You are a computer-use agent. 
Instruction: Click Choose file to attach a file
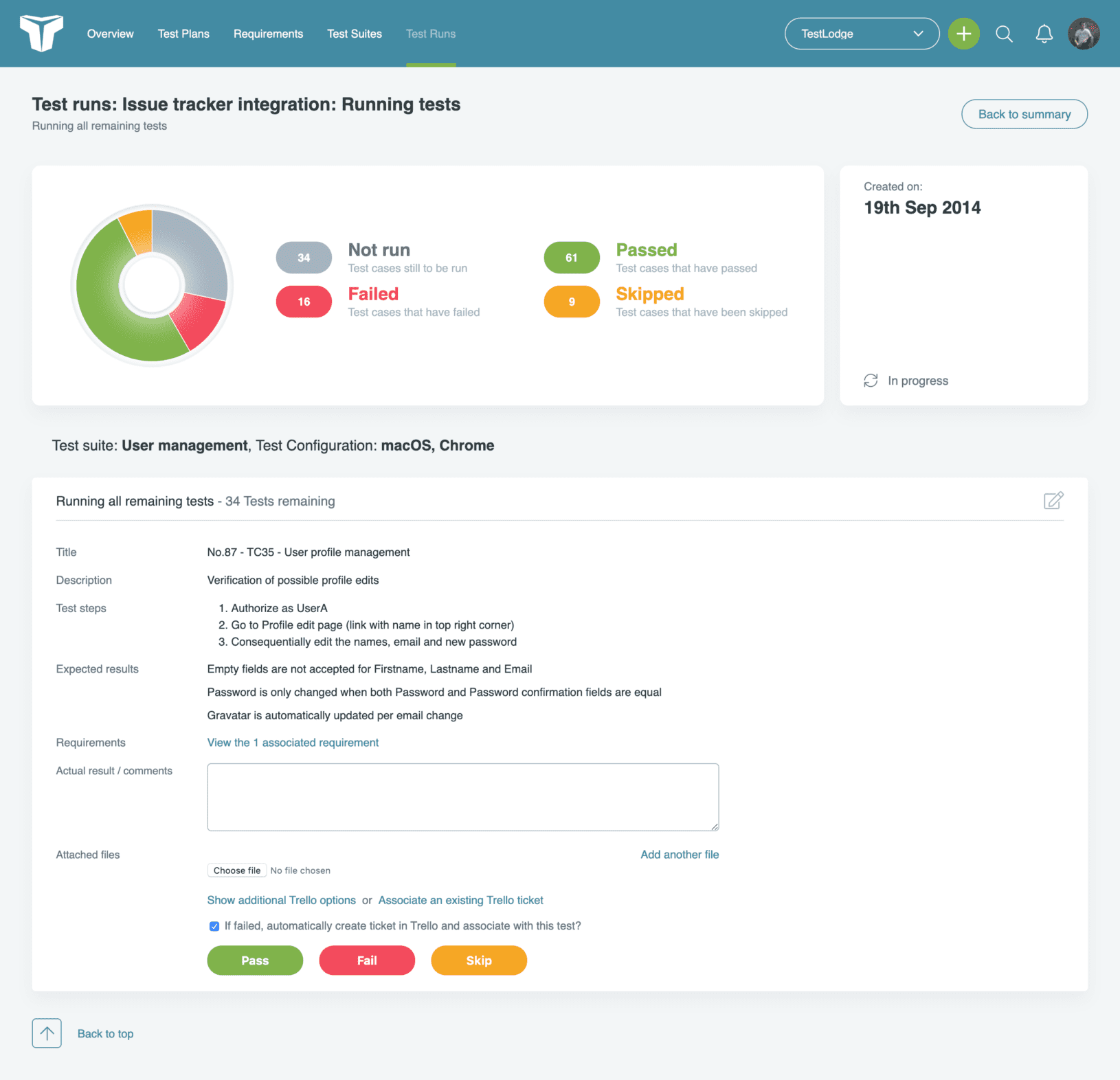click(236, 870)
